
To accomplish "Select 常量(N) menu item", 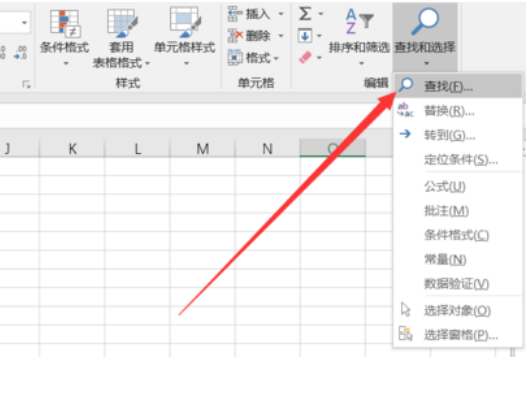I will [458, 259].
